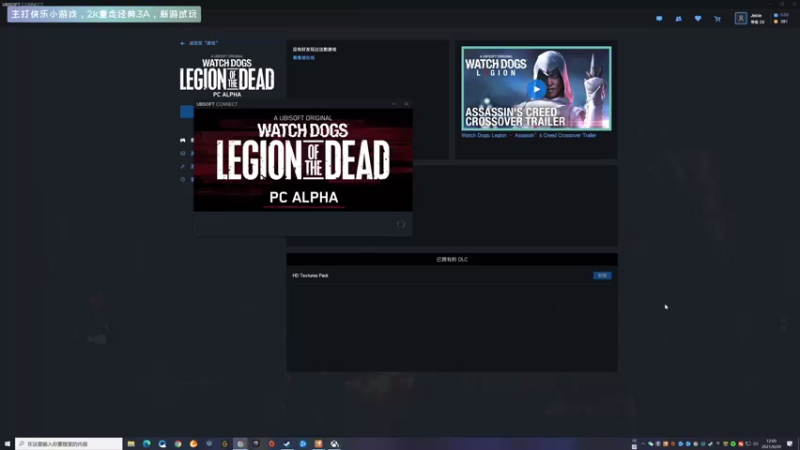Click the blue play button under game logo
Screen dimensions: 800x450
coord(187,112)
